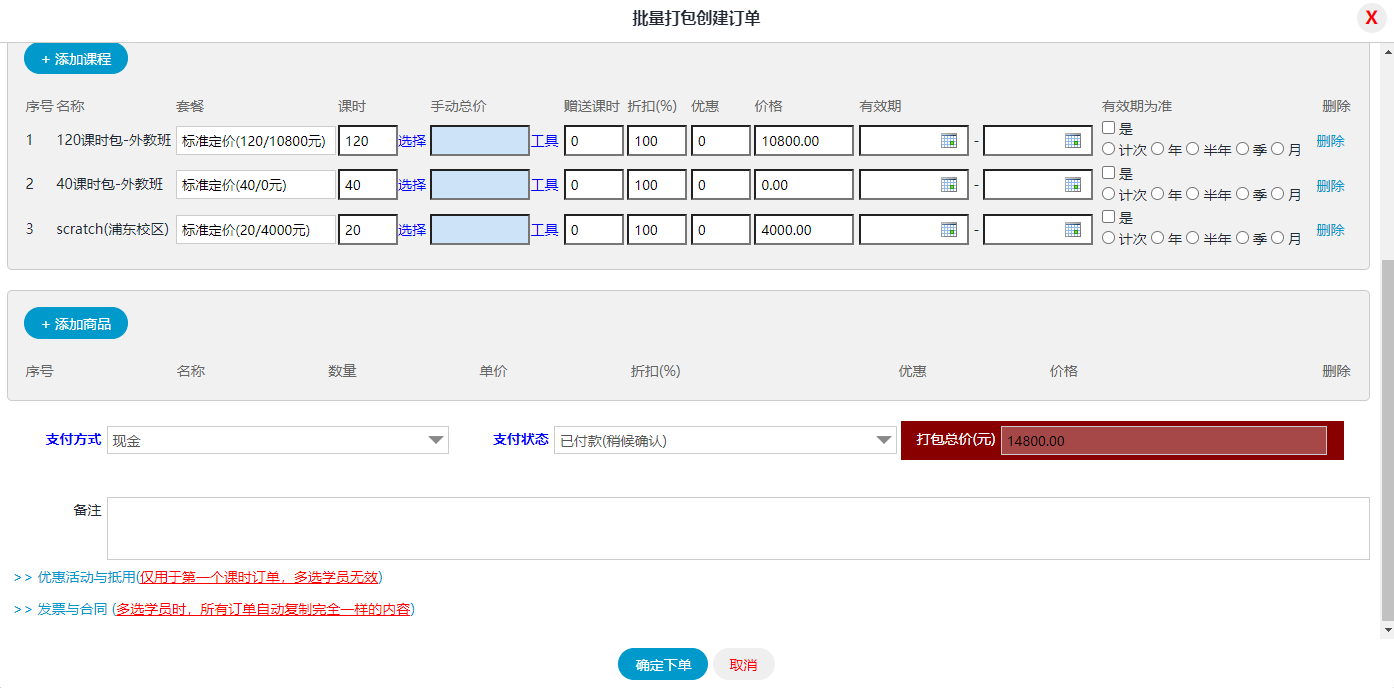Check the 是 checkbox in row 1
Image resolution: width=1394 pixels, height=688 pixels.
[1108, 128]
